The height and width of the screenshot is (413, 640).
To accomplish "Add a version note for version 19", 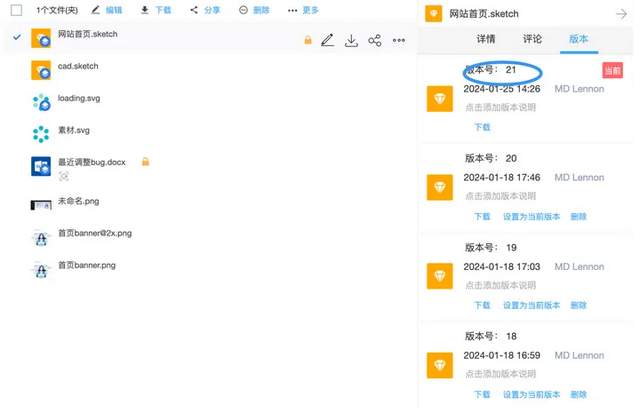I will pyautogui.click(x=500, y=285).
